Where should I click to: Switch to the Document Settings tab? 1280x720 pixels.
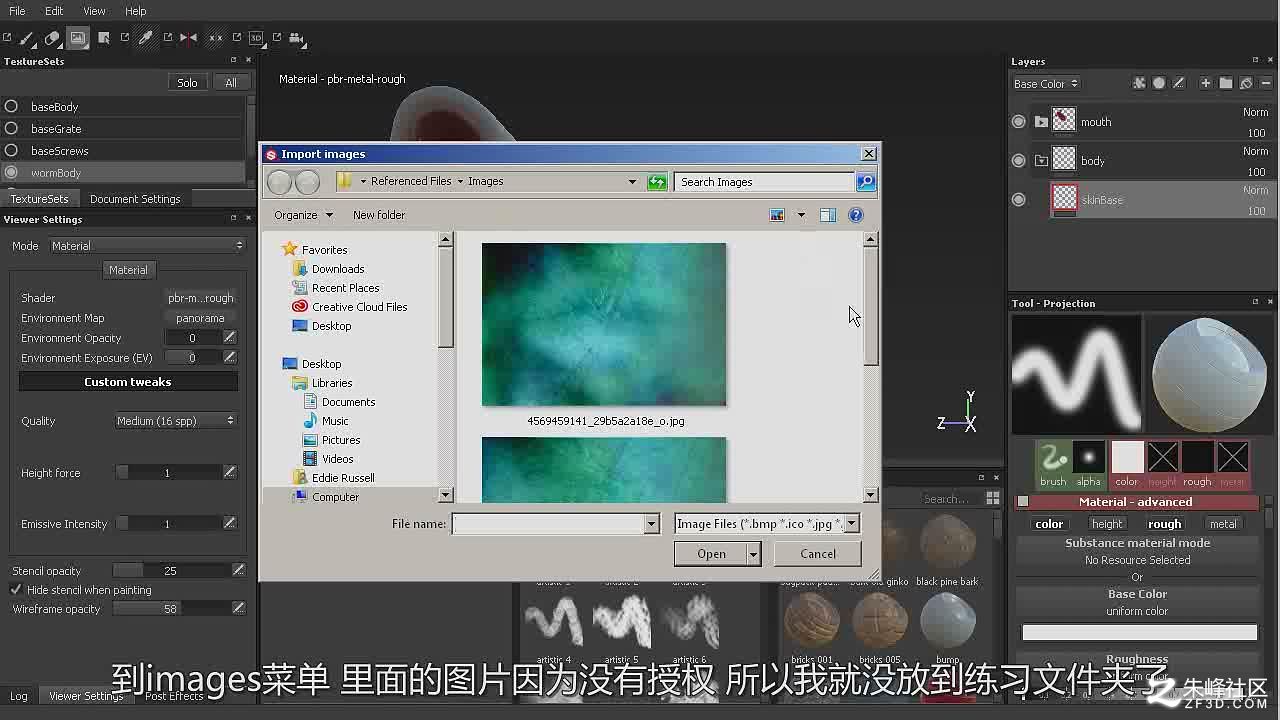(x=135, y=199)
